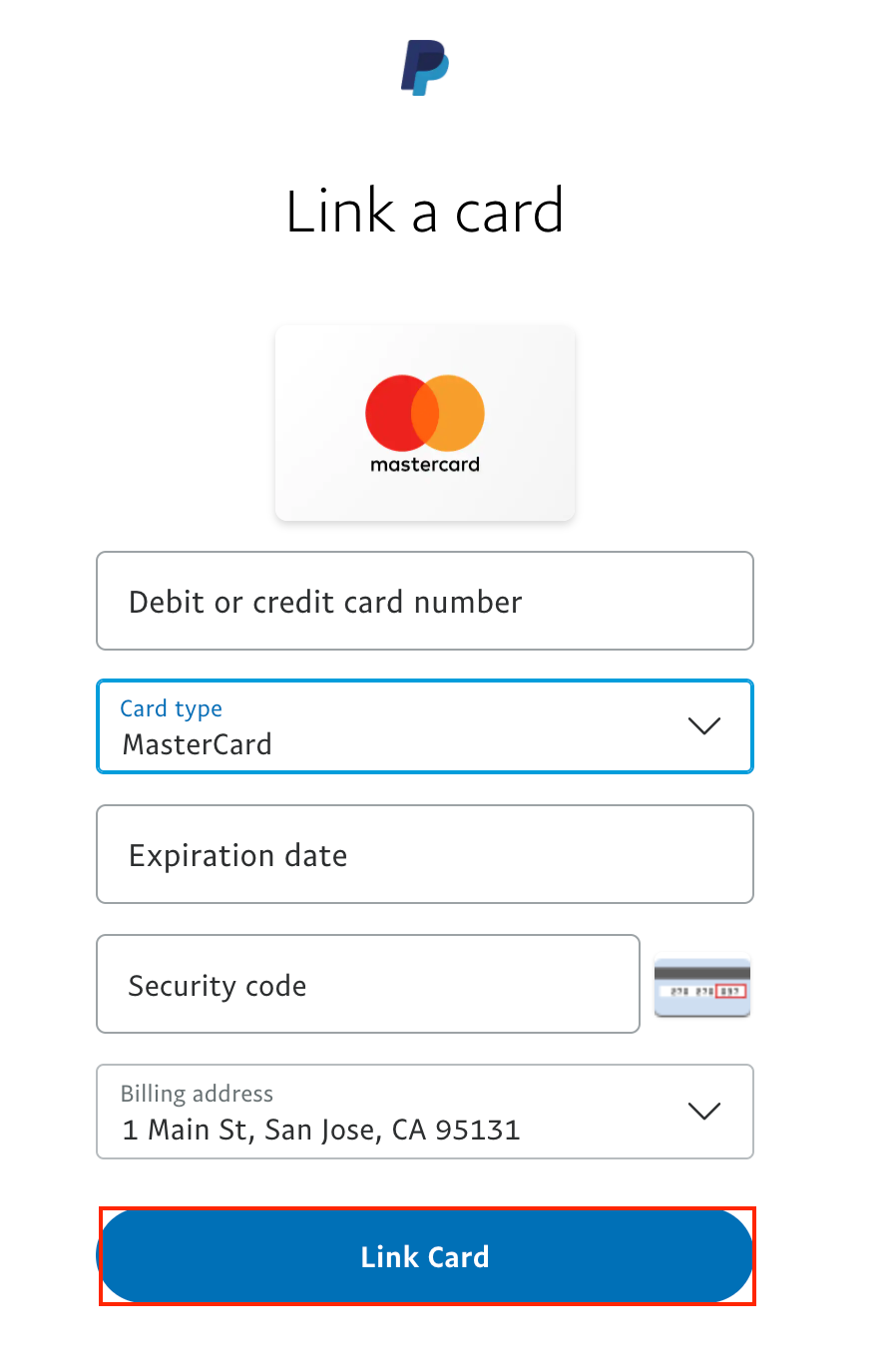Click the "Billing address" field label

coord(197,1094)
